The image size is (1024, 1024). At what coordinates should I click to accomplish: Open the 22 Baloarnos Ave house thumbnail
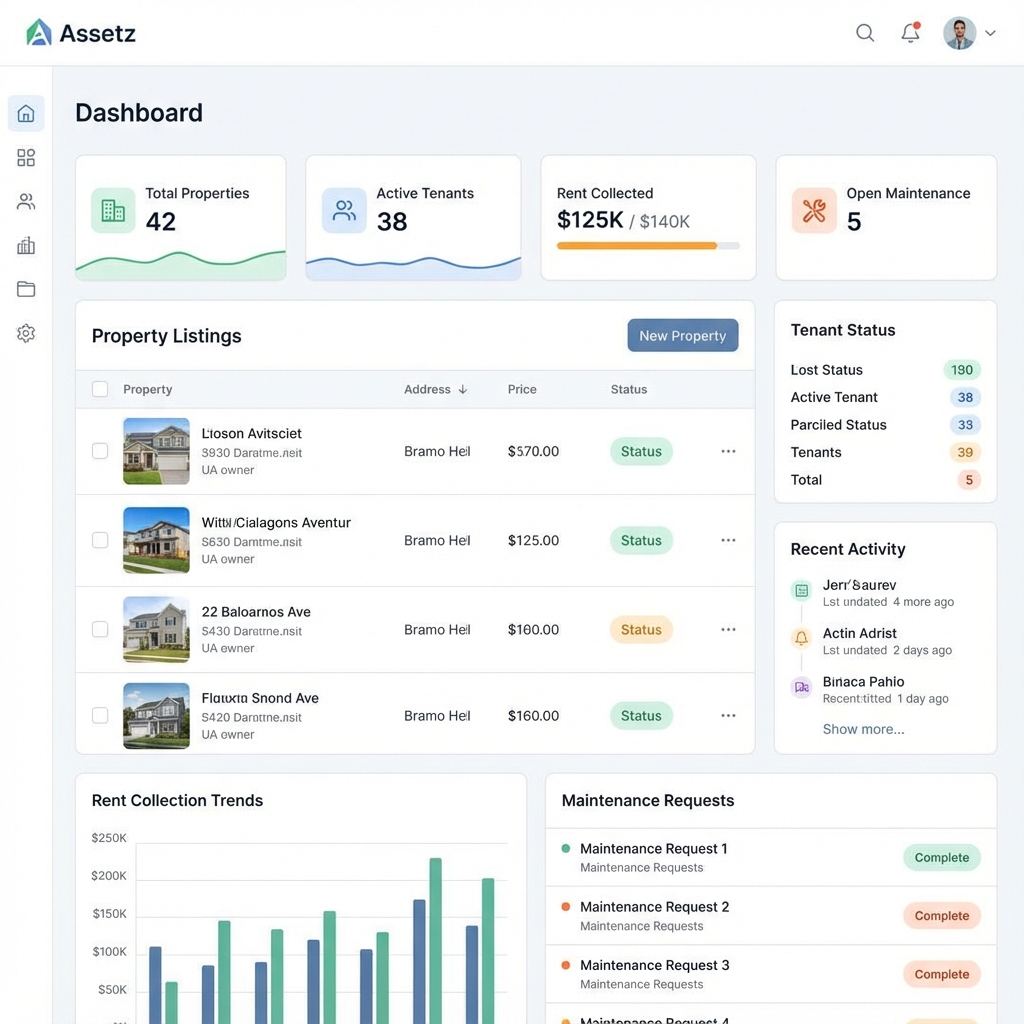pos(156,629)
